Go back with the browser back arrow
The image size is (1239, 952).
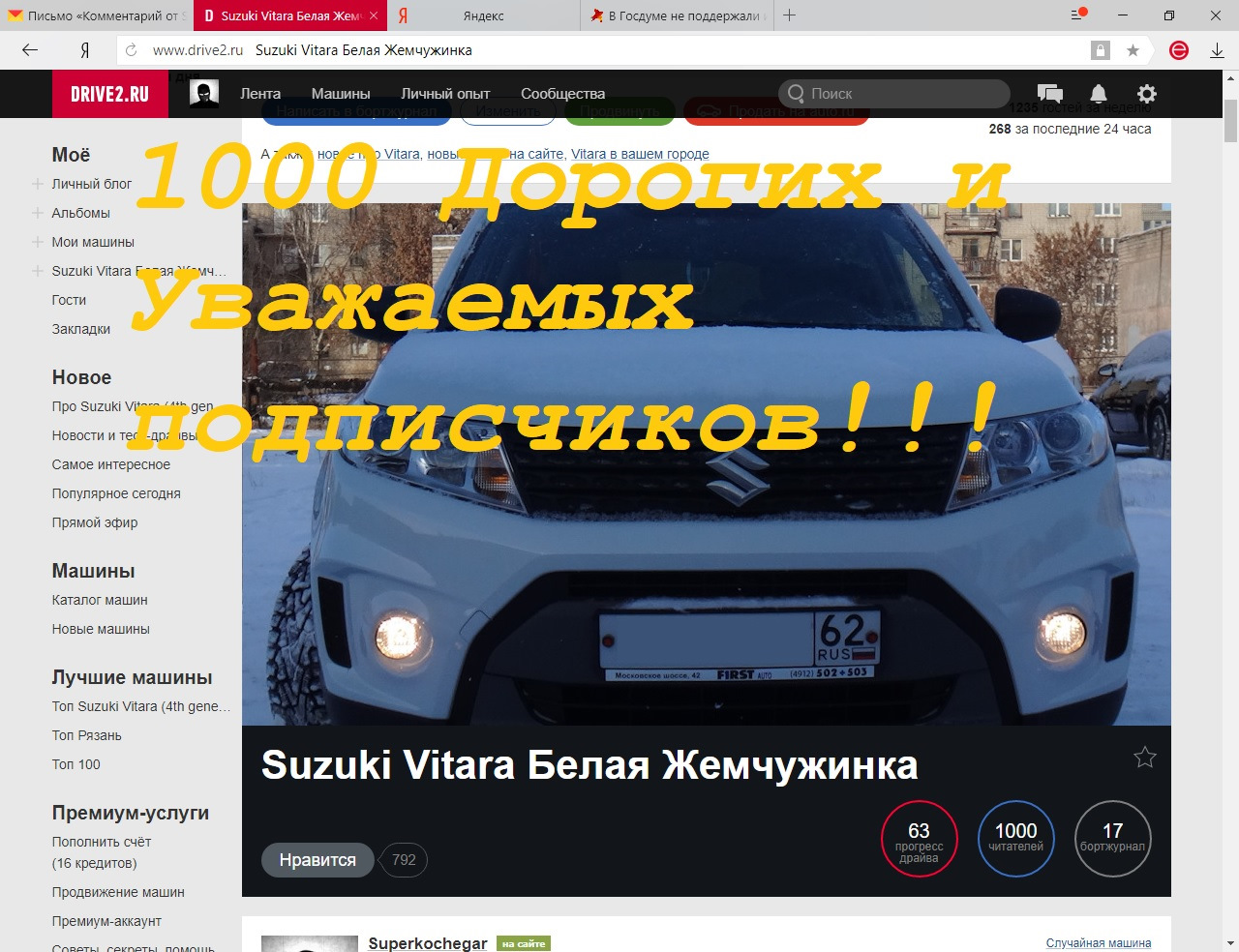[30, 50]
